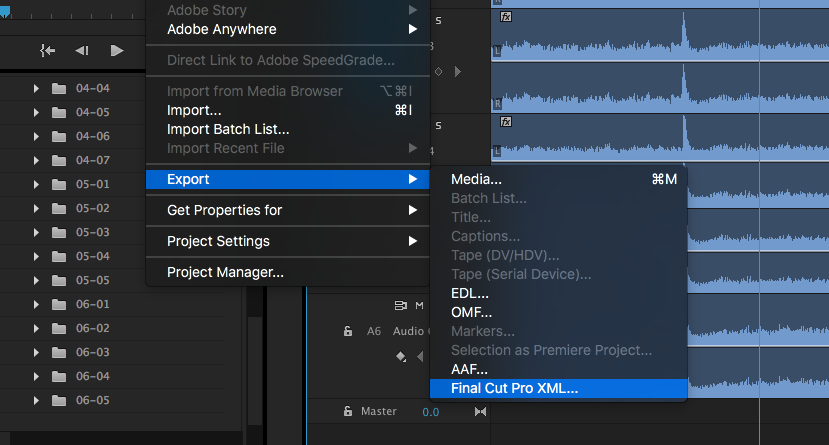This screenshot has height=445, width=829.
Task: Click the fx badge on the second audio clip
Action: tap(506, 122)
